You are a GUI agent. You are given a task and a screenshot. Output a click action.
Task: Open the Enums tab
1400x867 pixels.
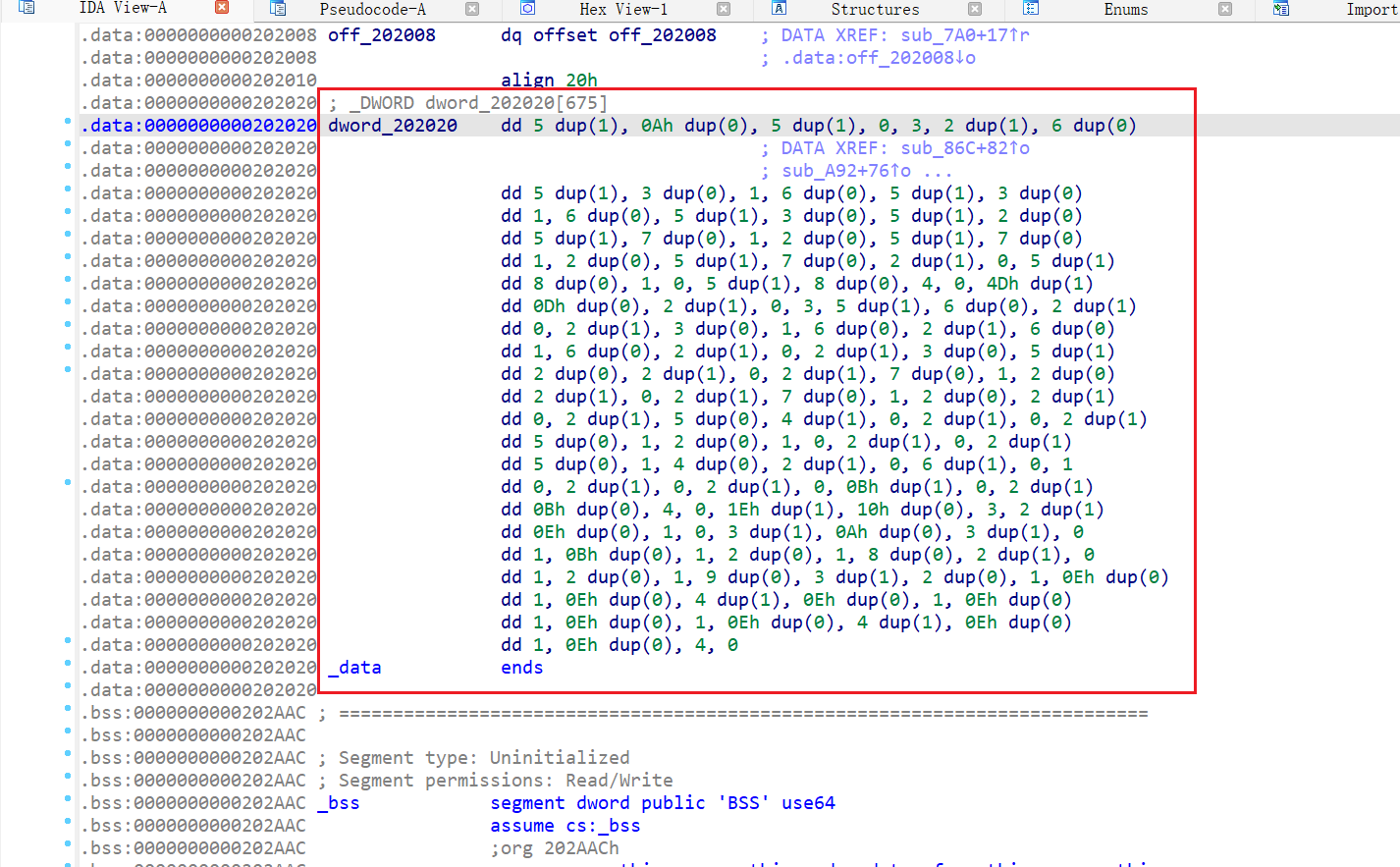pos(1124,10)
